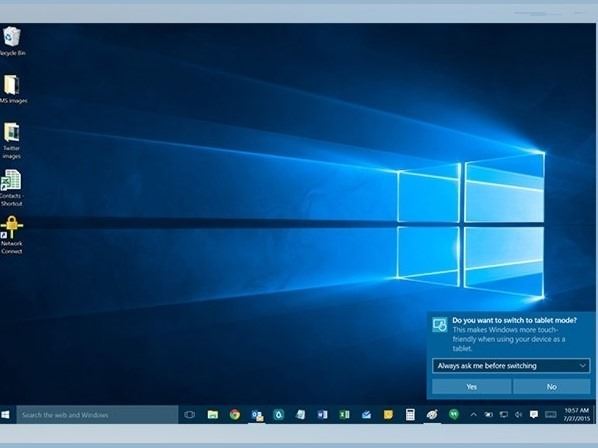Launch Microsoft Excel from the taskbar
This screenshot has height=448, width=598.
[344, 414]
